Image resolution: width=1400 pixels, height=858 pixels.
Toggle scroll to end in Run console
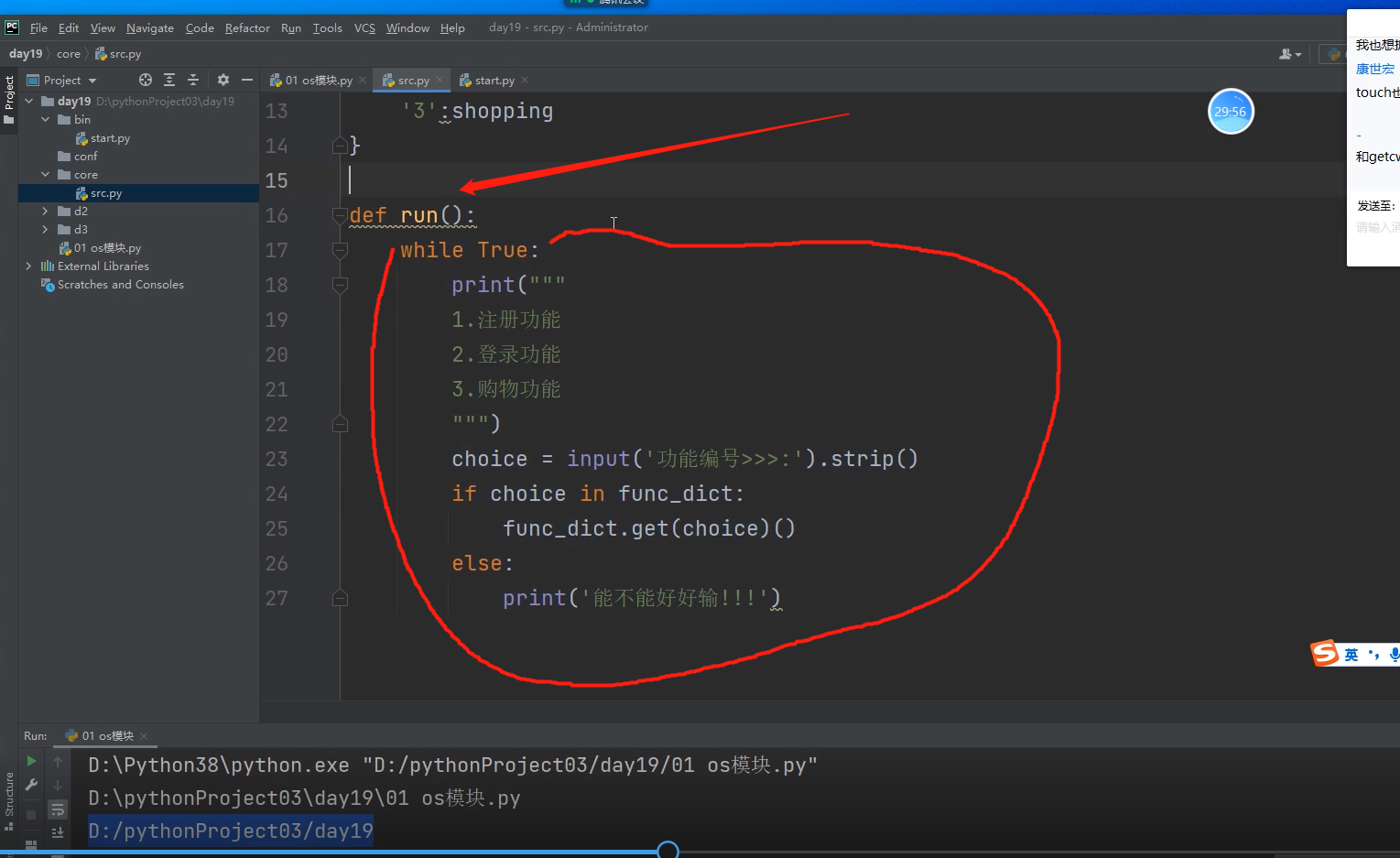[x=58, y=832]
